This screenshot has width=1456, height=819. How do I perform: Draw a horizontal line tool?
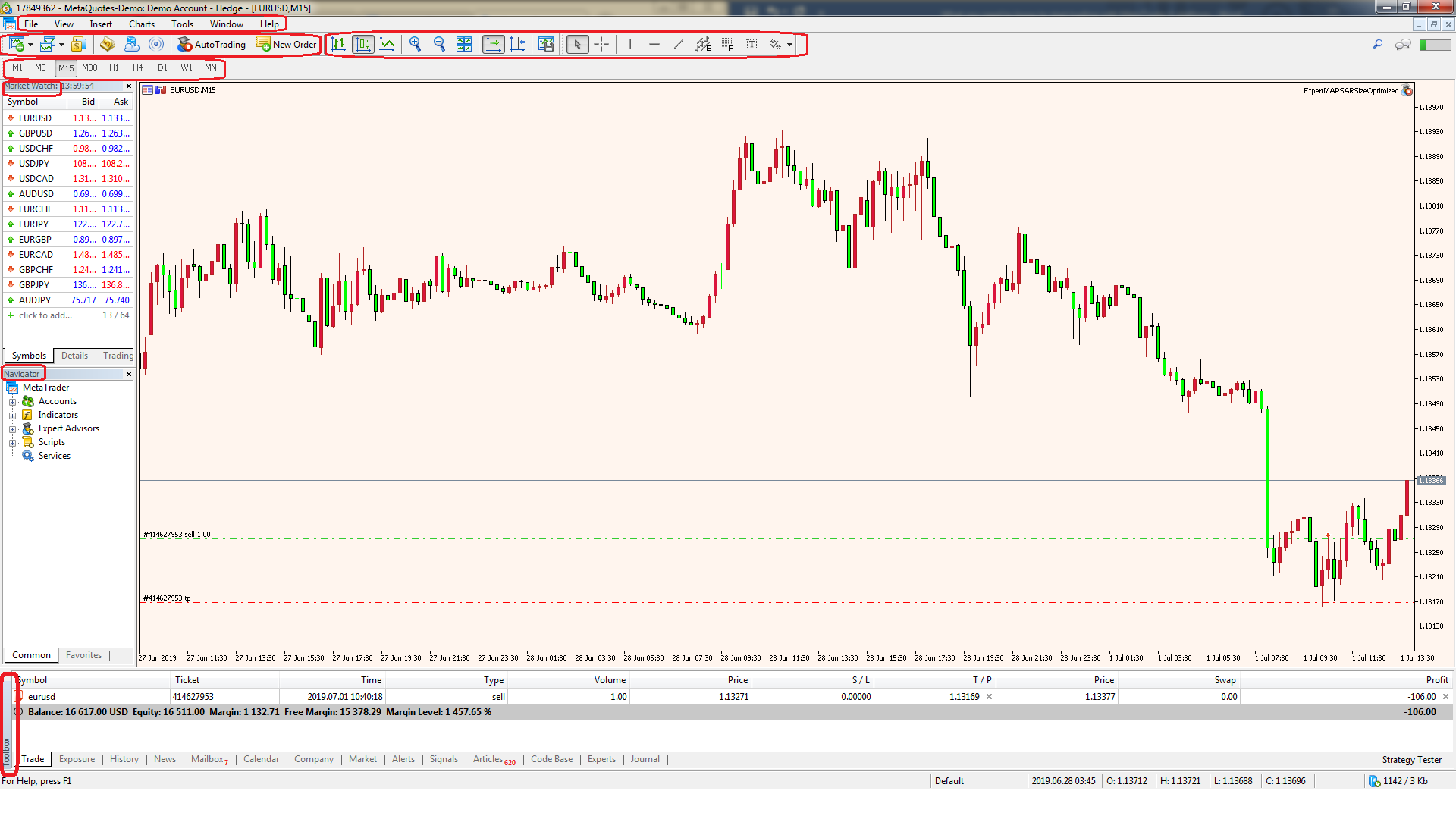point(654,45)
